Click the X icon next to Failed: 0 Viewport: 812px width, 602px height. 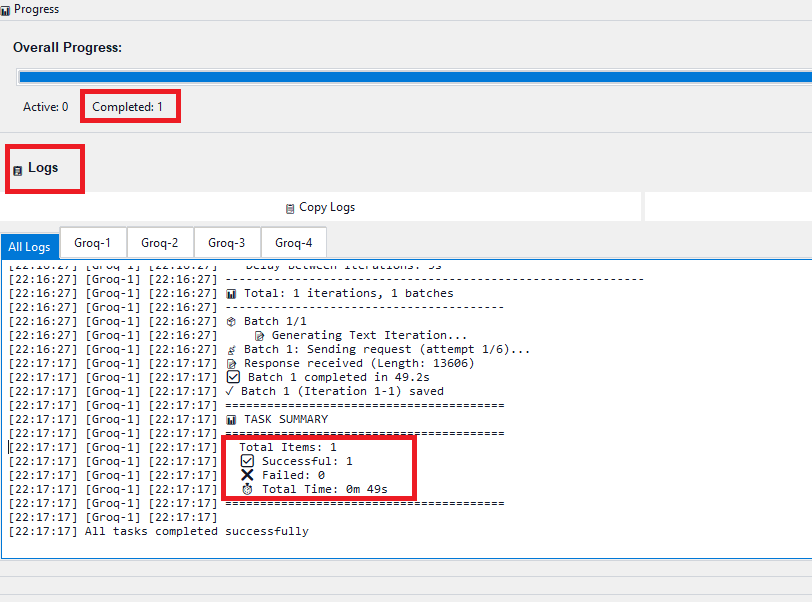point(247,475)
